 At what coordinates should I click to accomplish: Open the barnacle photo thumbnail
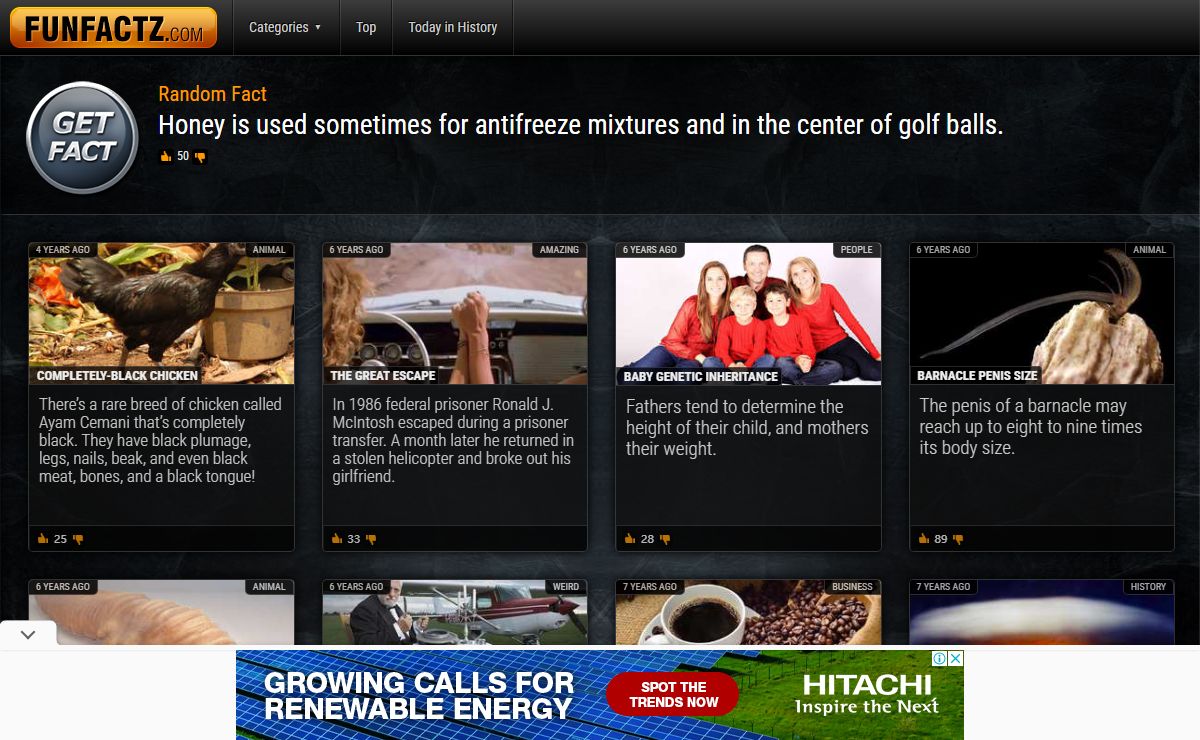[x=1042, y=313]
